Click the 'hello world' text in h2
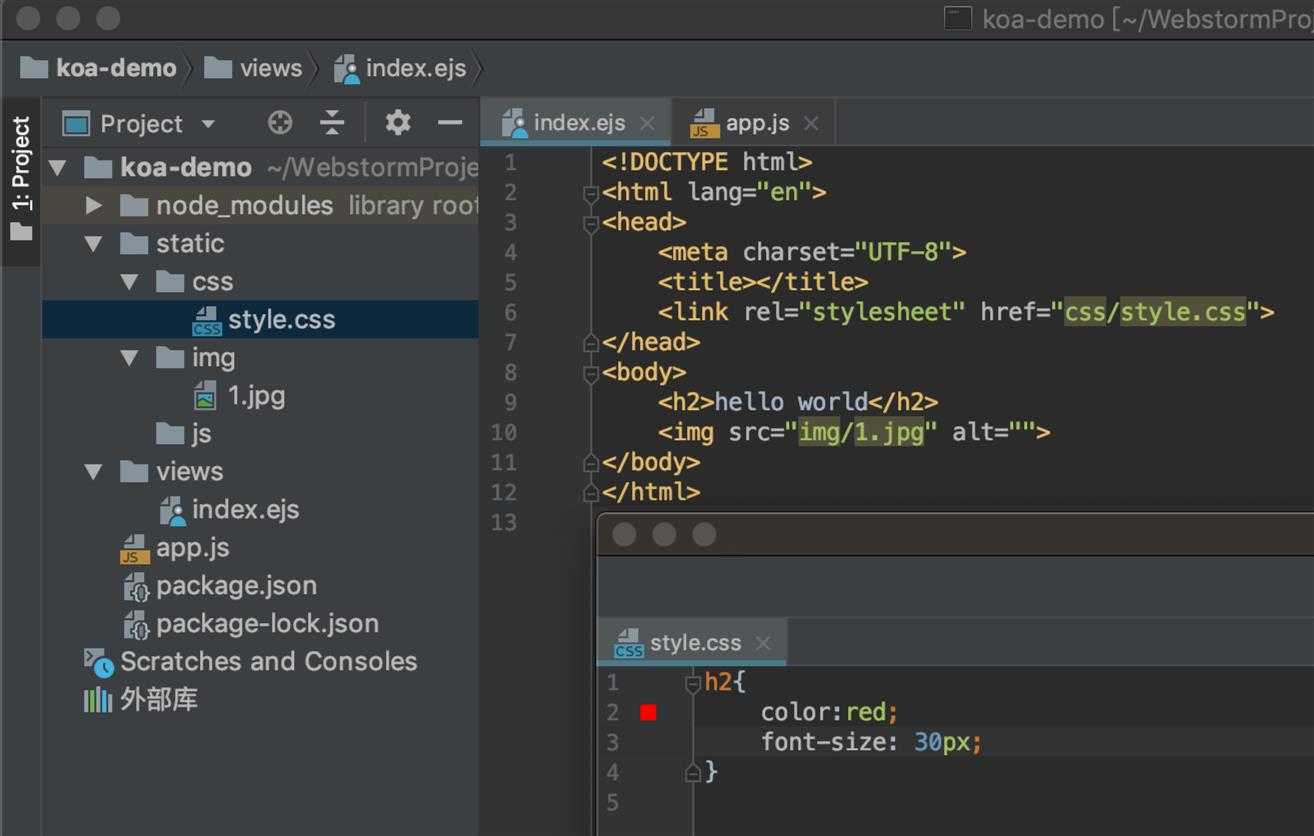Viewport: 1314px width, 836px height. click(x=791, y=402)
